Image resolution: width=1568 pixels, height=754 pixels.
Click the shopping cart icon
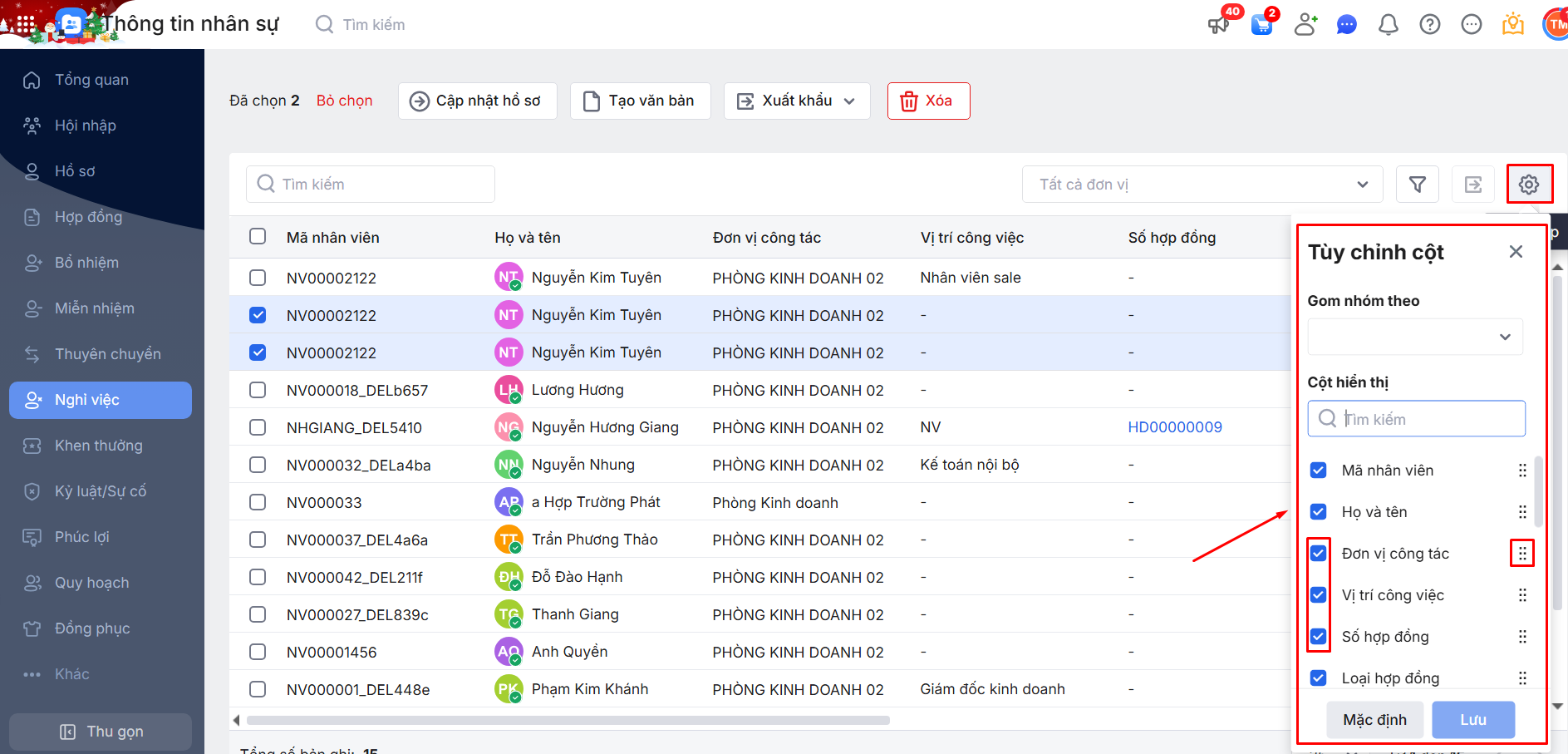(x=1261, y=25)
